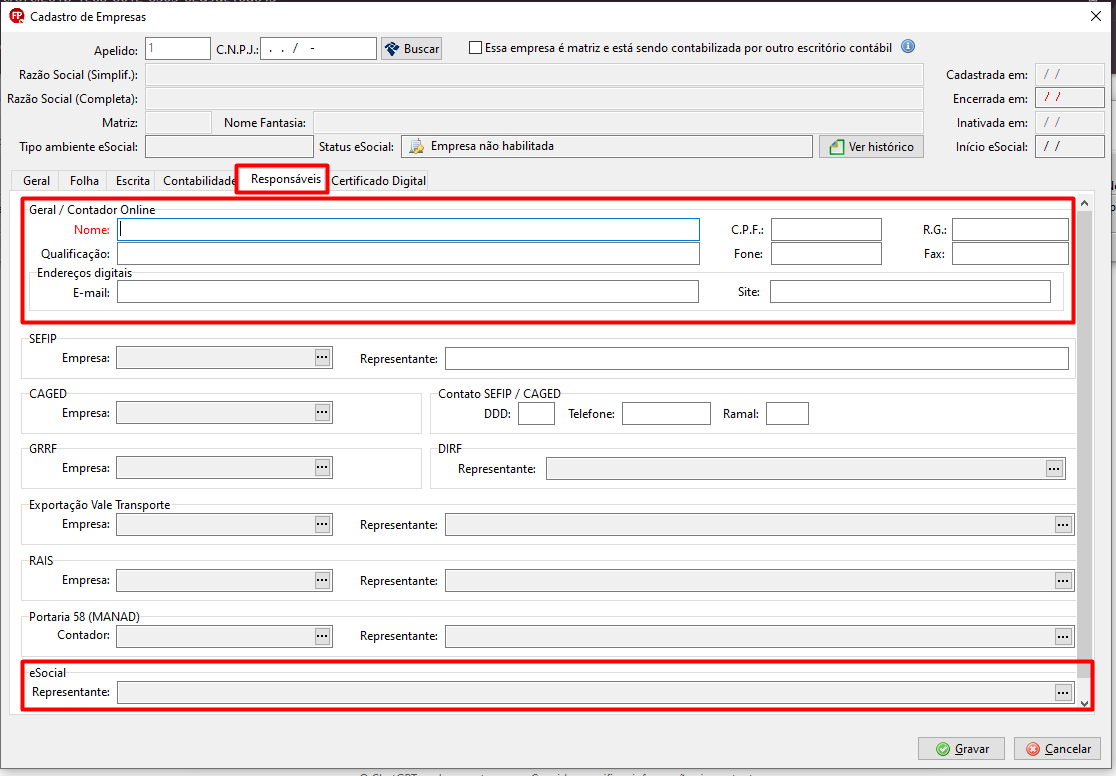The width and height of the screenshot is (1116, 776).
Task: Click the info icon beside the matriz checkbox
Action: tap(907, 47)
